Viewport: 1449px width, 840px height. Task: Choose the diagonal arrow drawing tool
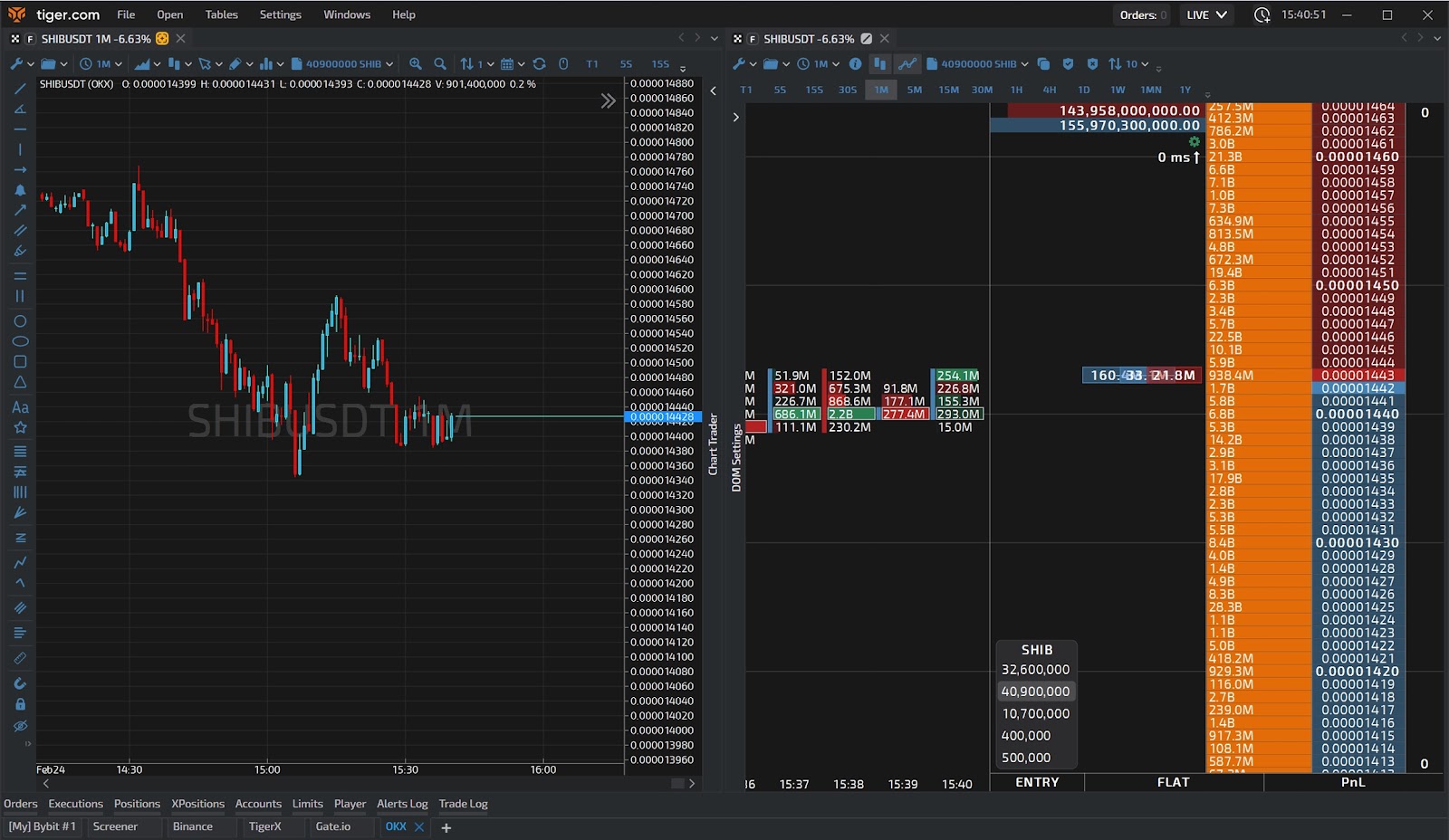pos(20,210)
